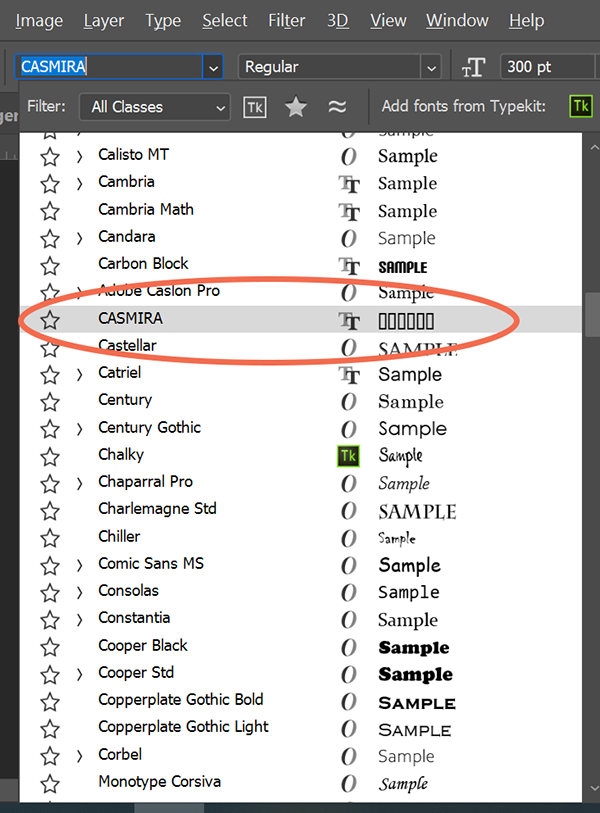
Task: Expand the Candara font family
Action: [x=79, y=238]
